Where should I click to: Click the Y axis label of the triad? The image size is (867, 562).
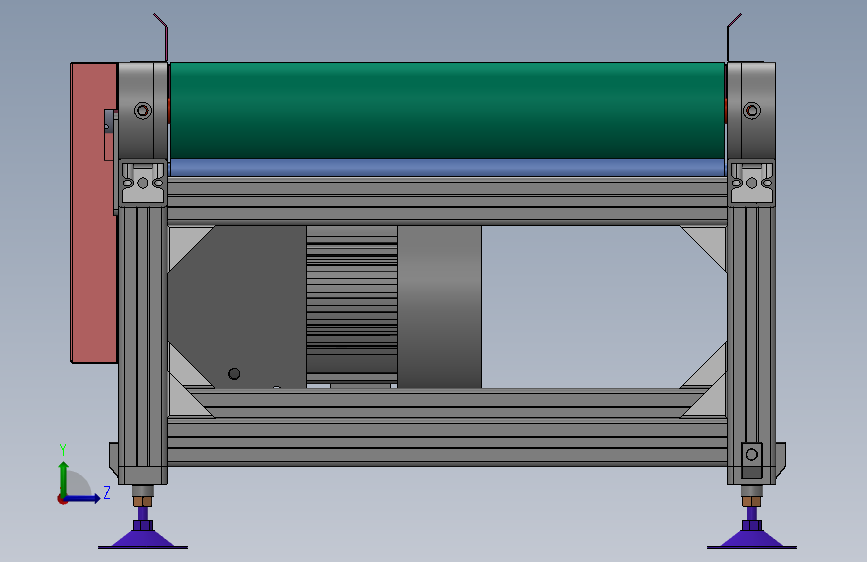[63, 450]
